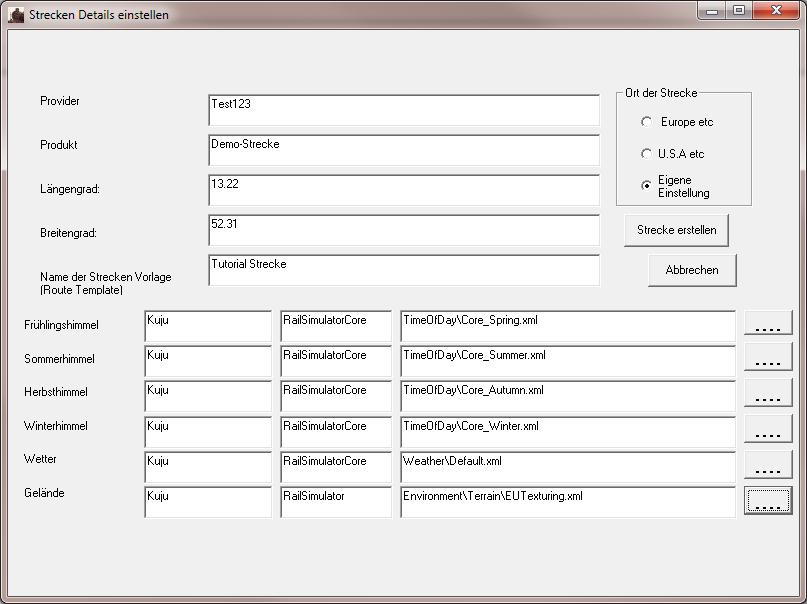Click the Gelände label
807x604 pixels.
[x=44, y=493]
